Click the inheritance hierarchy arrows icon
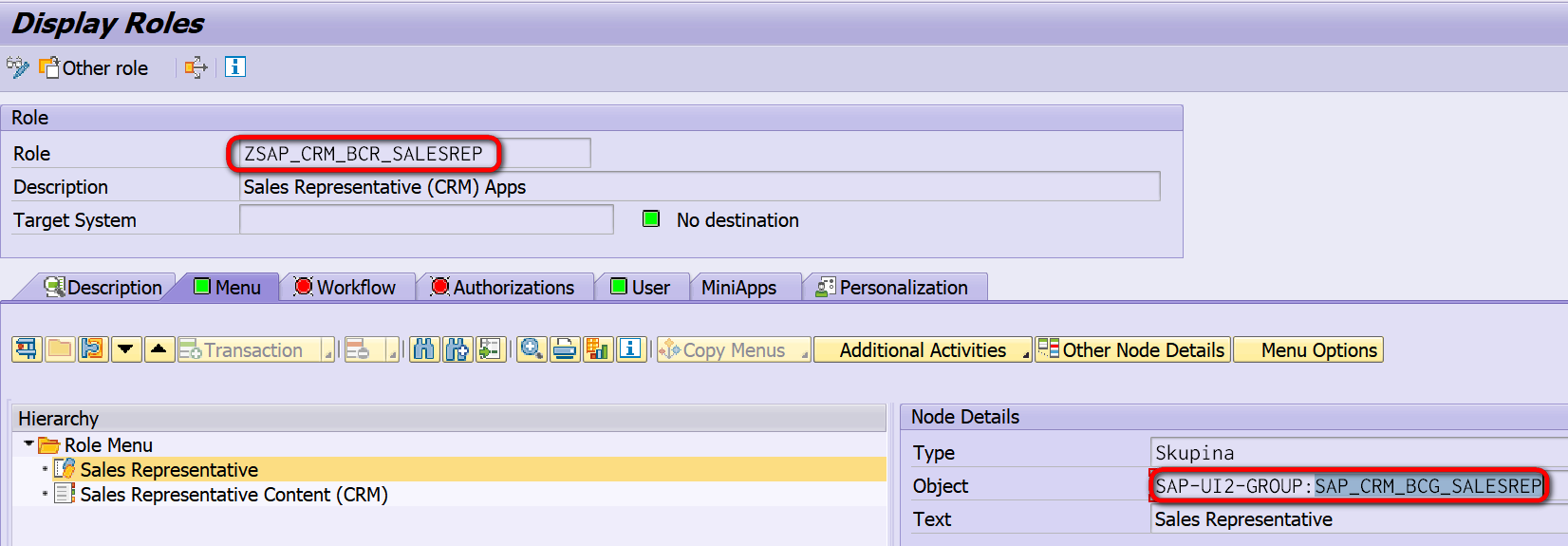The image size is (1568, 546). tap(196, 67)
